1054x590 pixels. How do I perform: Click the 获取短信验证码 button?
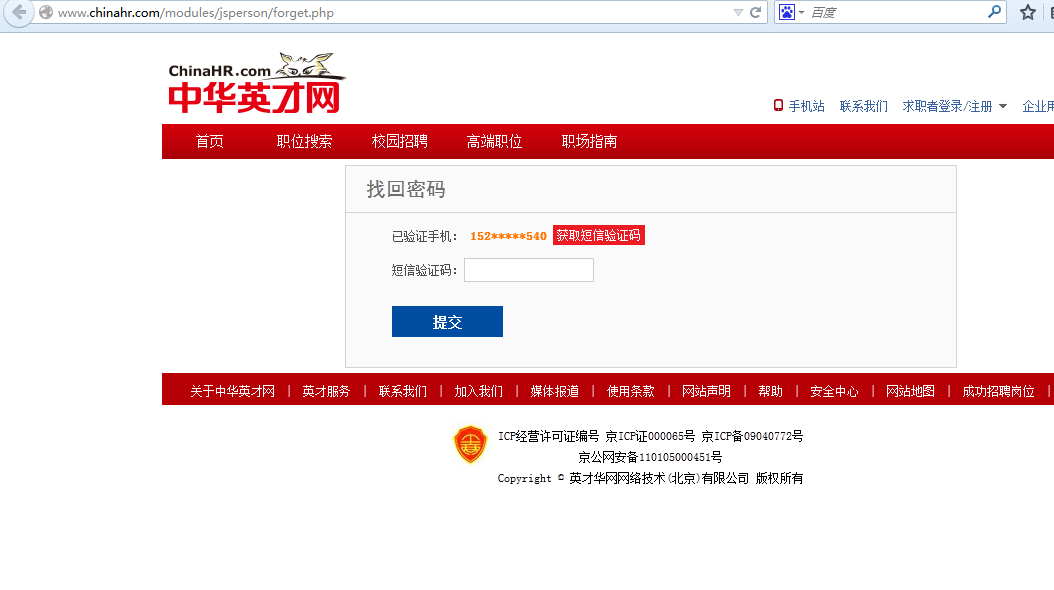598,235
